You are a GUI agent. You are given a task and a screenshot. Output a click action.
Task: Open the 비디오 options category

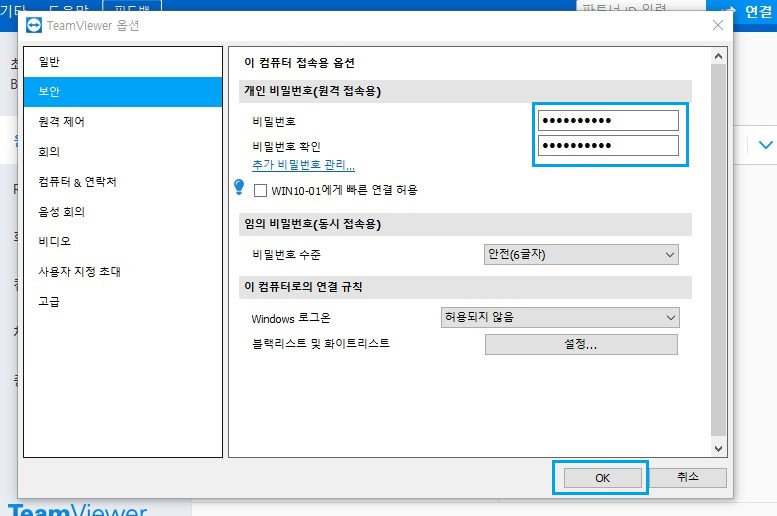coord(123,241)
